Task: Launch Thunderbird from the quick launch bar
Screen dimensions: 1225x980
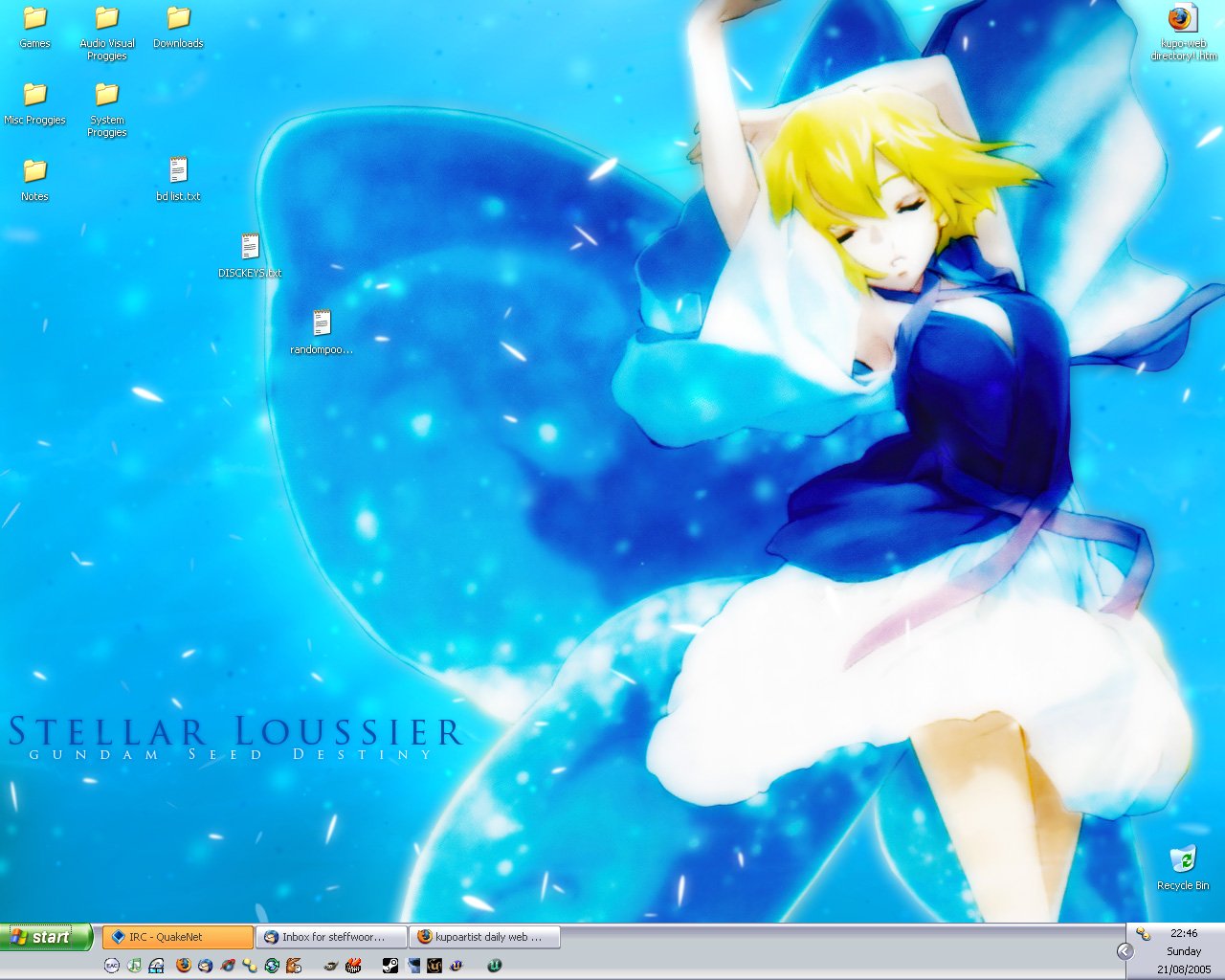Action: point(205,966)
